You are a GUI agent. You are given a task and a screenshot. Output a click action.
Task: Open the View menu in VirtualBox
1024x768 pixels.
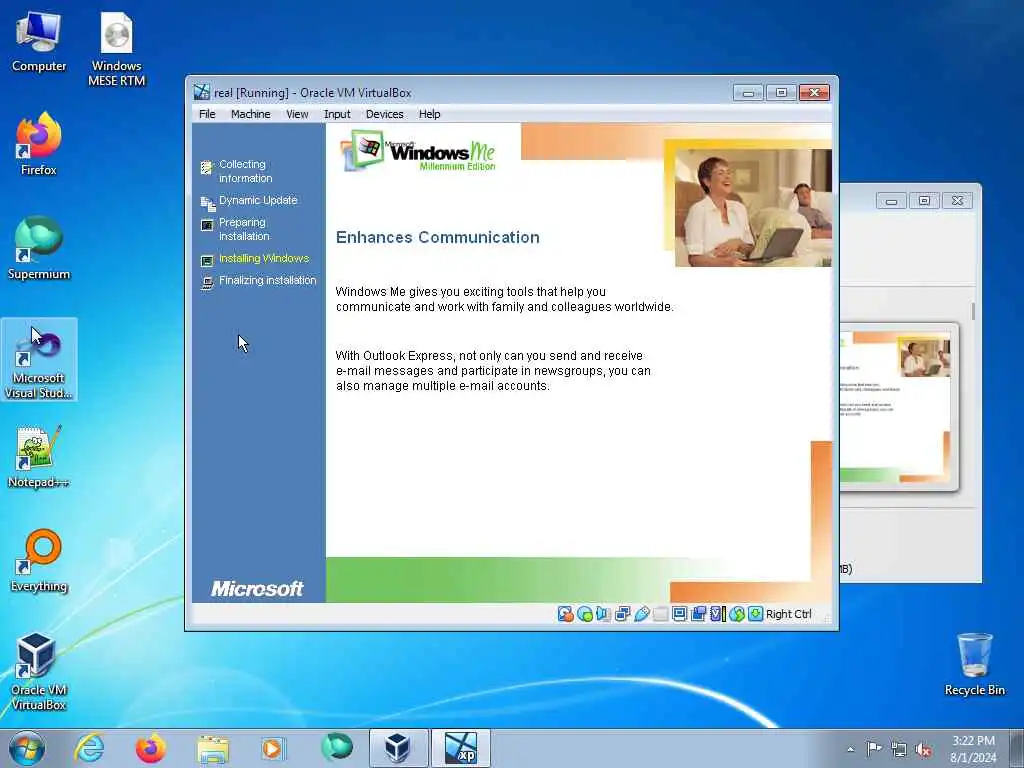pos(297,114)
